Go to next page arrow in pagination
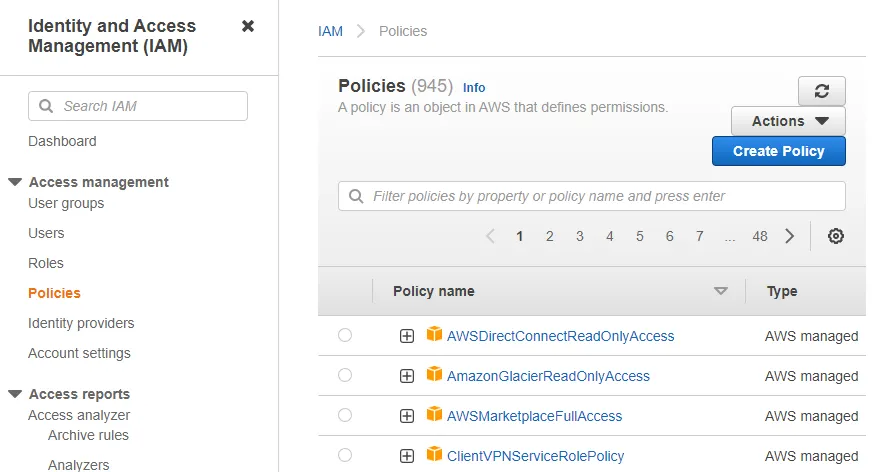 pos(790,236)
